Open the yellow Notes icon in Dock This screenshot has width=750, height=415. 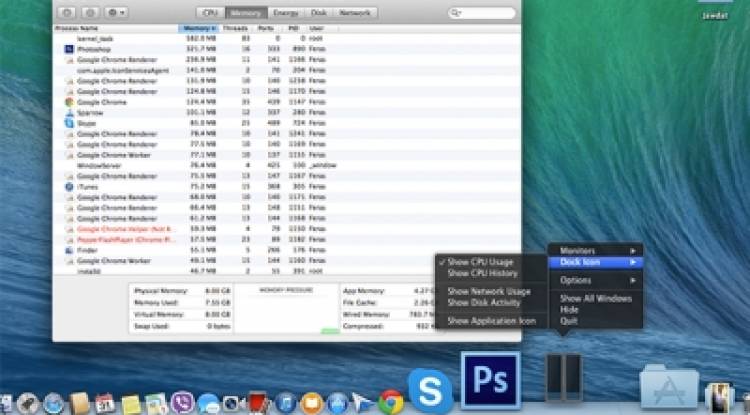click(x=131, y=404)
